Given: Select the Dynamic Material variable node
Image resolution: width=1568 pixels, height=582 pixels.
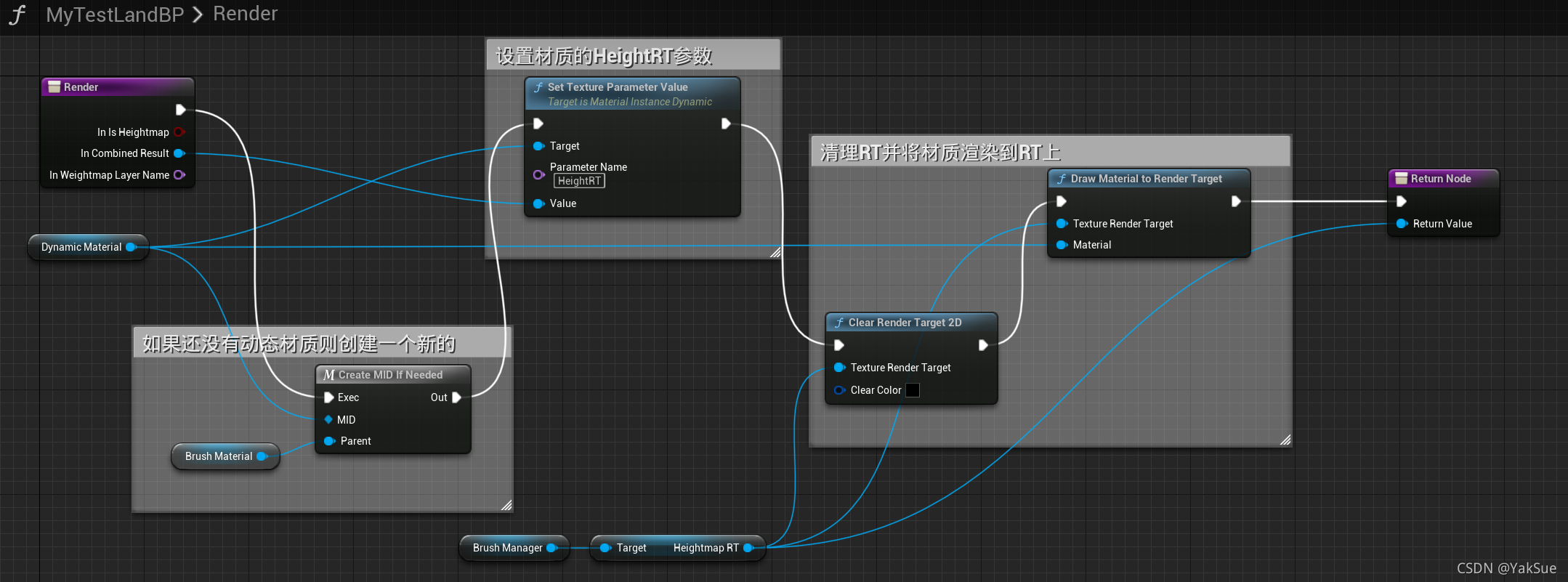Looking at the screenshot, I should 88,247.
